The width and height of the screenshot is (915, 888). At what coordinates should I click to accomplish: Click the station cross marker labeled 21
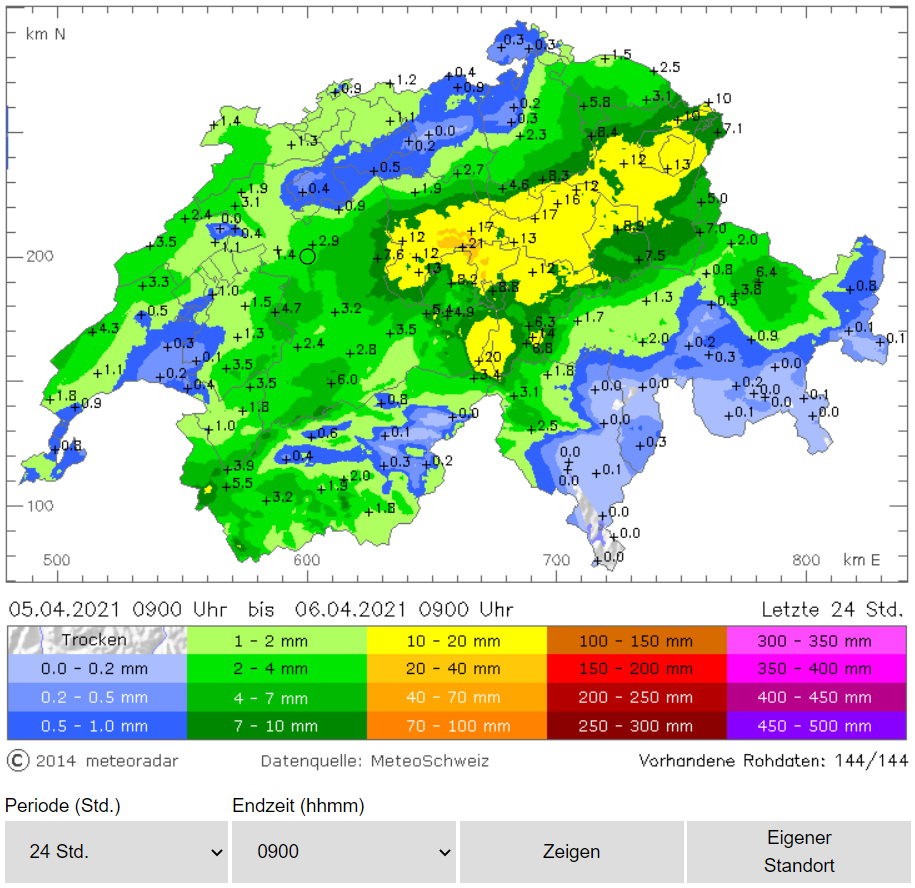tap(462, 245)
